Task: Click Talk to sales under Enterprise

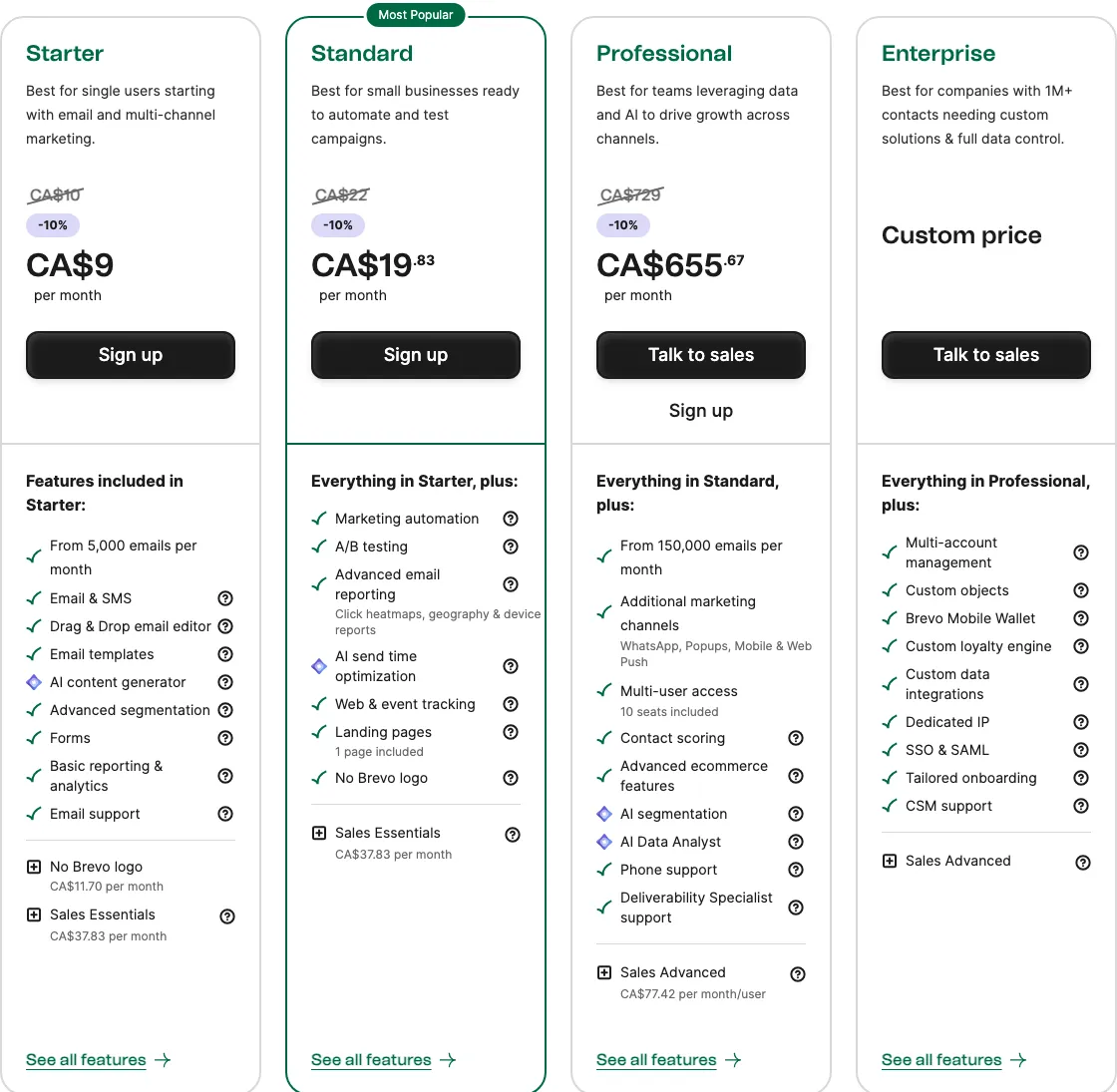Action: 985,355
